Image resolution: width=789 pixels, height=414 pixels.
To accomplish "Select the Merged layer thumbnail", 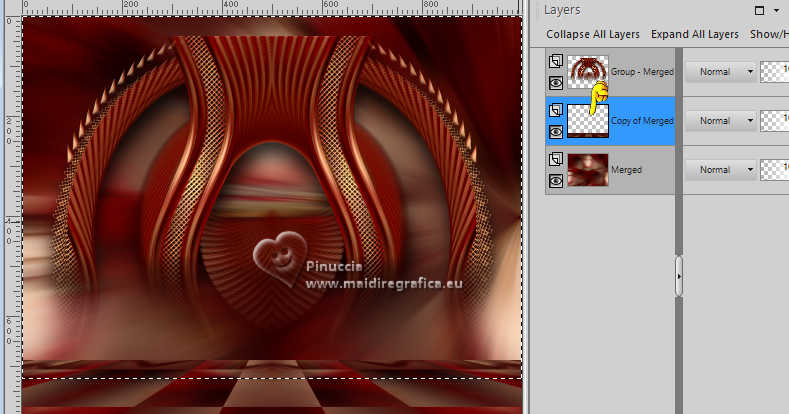I will coord(588,170).
